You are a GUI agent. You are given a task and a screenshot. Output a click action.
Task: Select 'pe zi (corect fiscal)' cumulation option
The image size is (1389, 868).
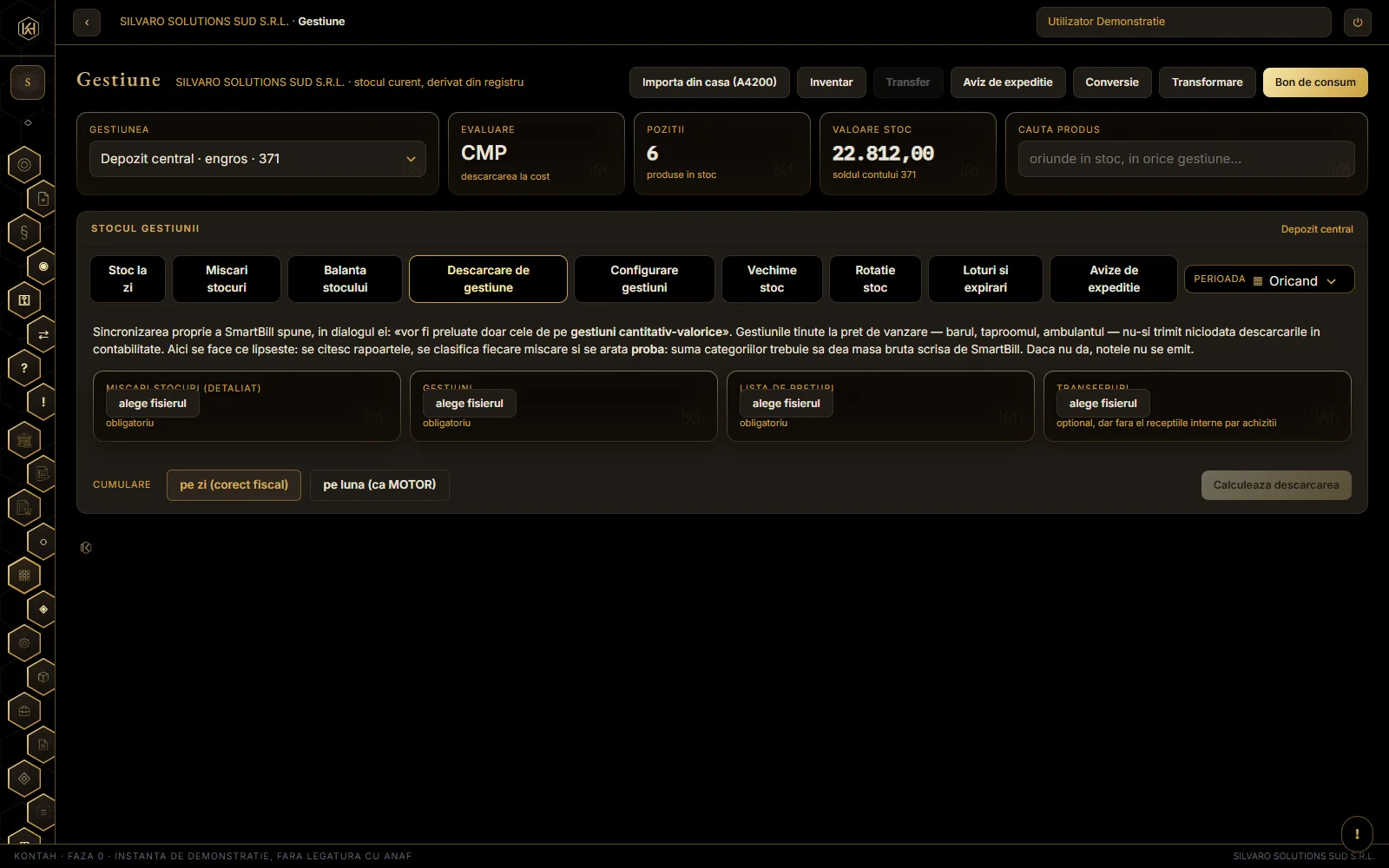click(x=234, y=485)
